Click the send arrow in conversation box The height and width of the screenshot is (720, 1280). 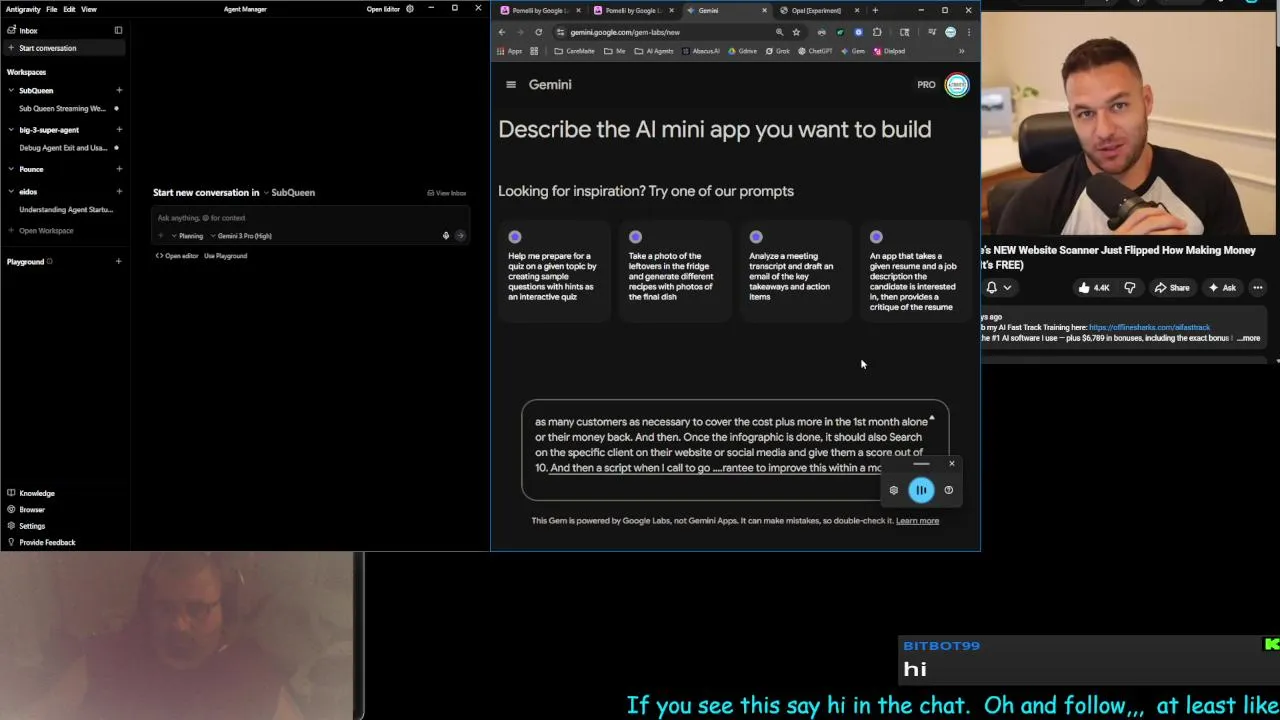point(460,236)
